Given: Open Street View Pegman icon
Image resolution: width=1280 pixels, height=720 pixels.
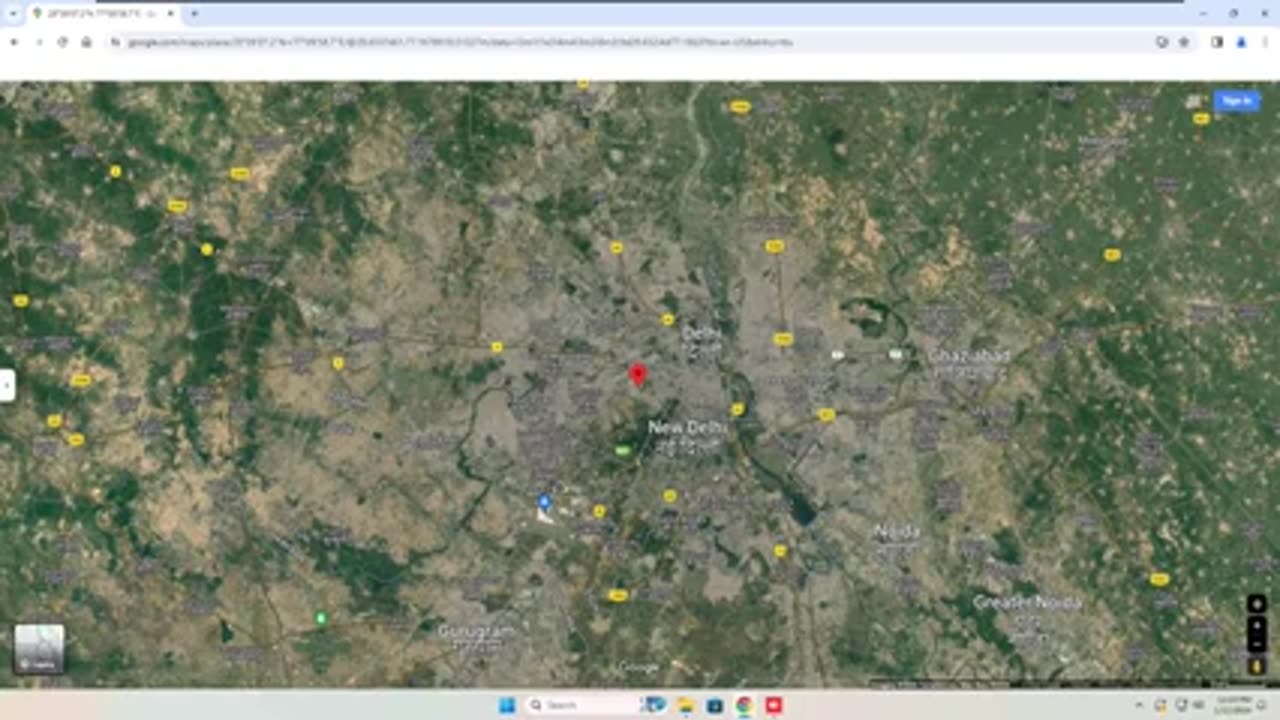Looking at the screenshot, I should click(x=1256, y=665).
